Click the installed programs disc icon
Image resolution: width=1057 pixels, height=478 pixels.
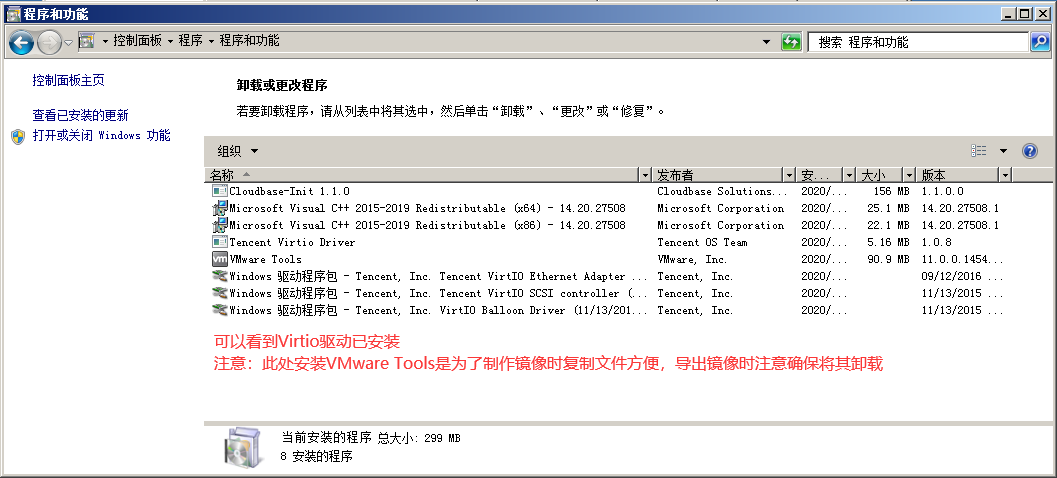pyautogui.click(x=243, y=447)
